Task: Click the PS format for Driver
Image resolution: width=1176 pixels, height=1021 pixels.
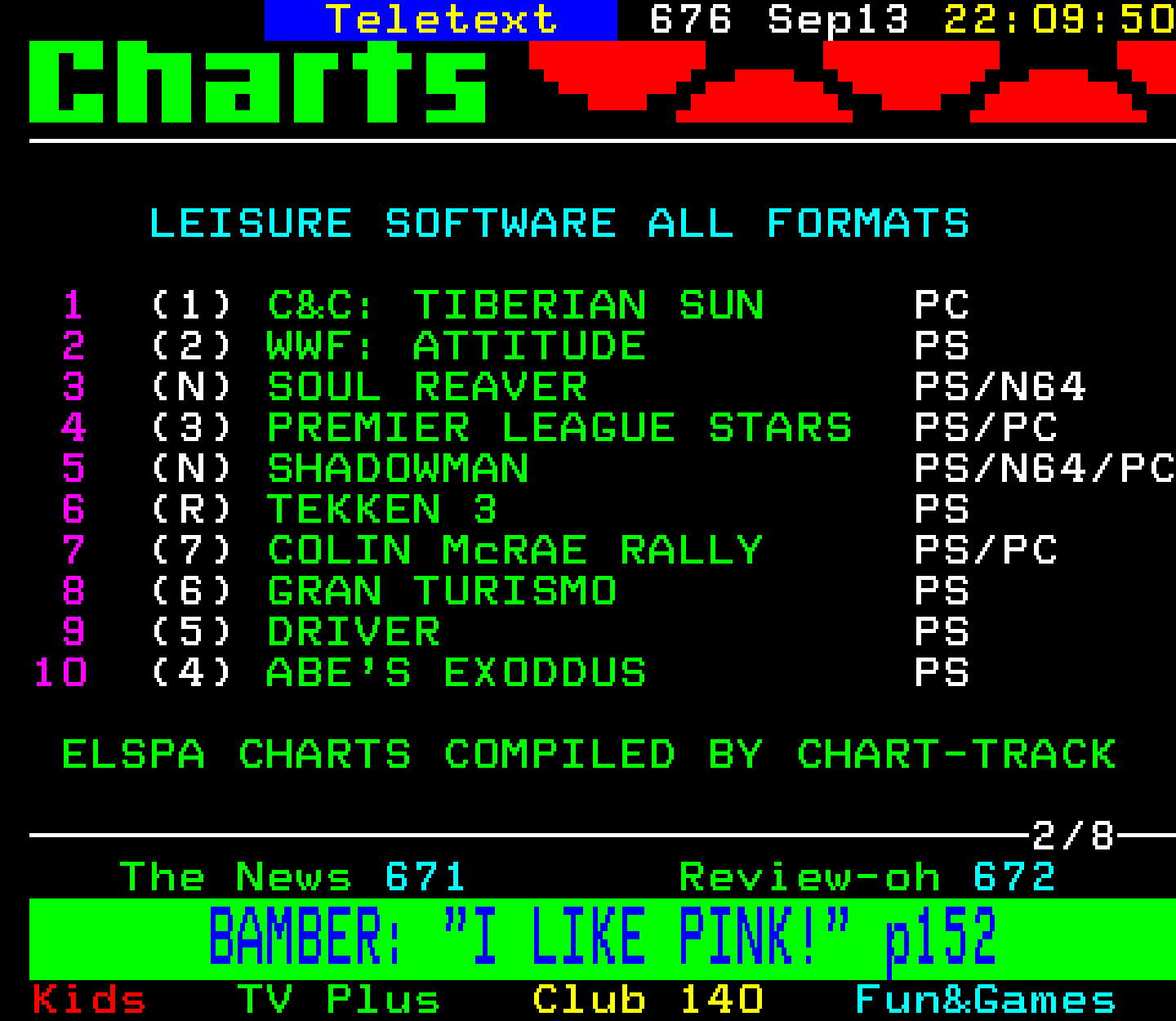Action: [942, 632]
